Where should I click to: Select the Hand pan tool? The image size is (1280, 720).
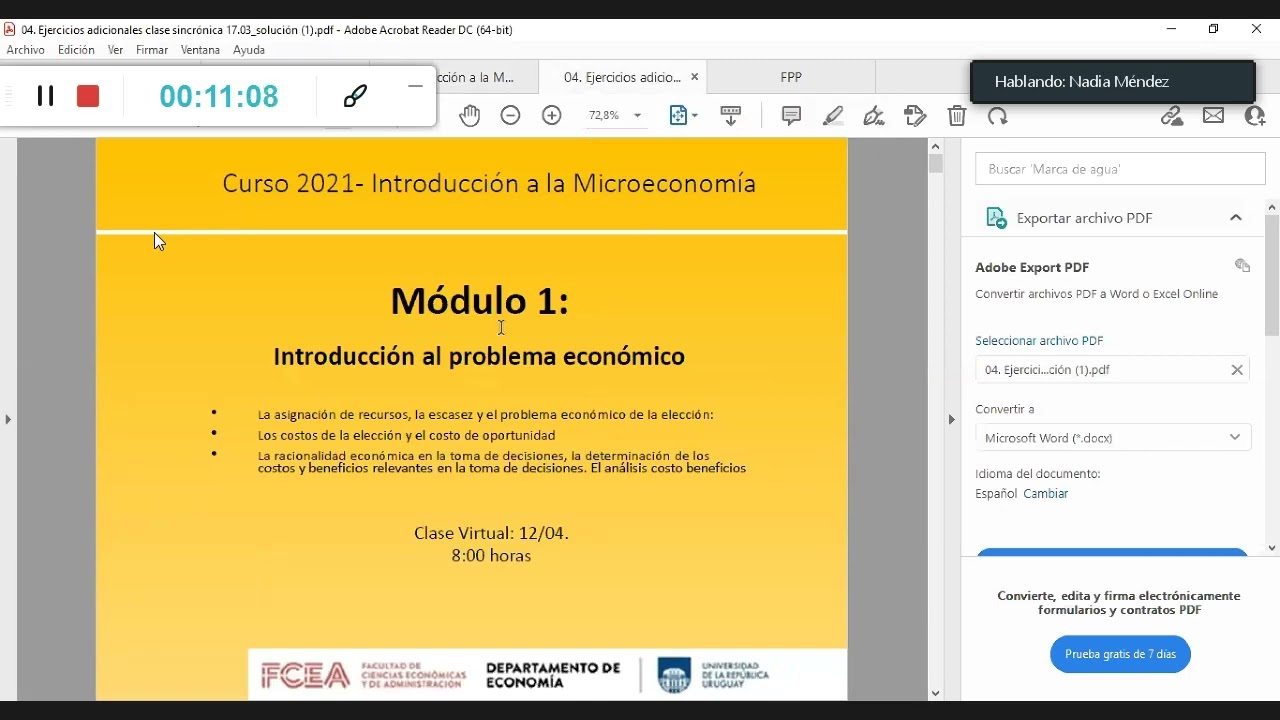(470, 116)
